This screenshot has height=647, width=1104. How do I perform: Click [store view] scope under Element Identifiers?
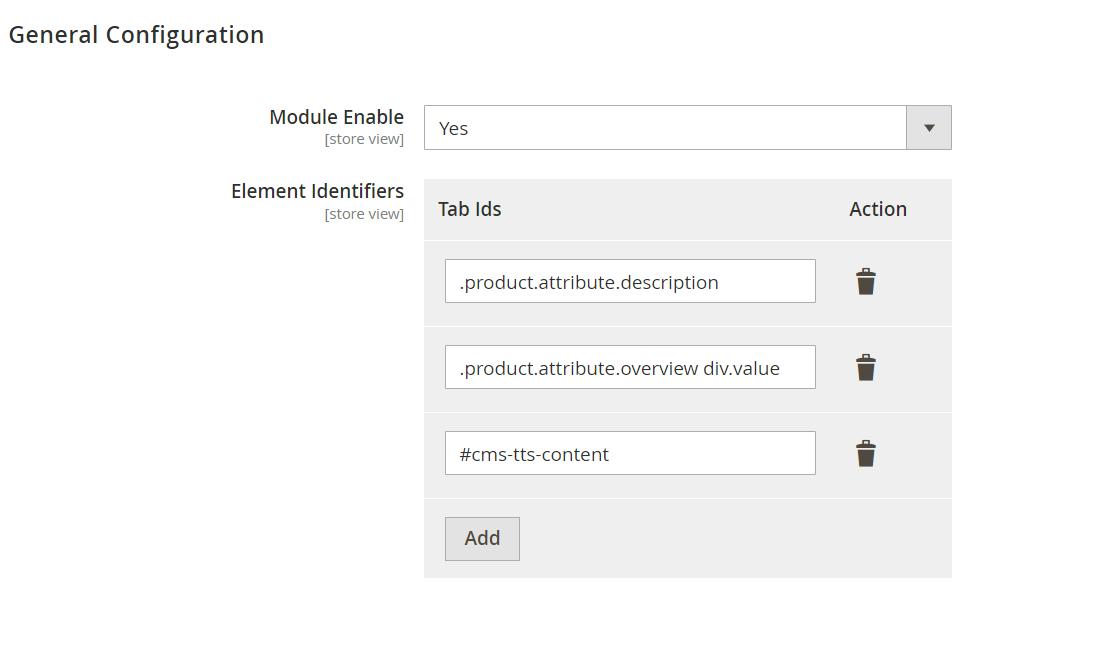click(364, 214)
